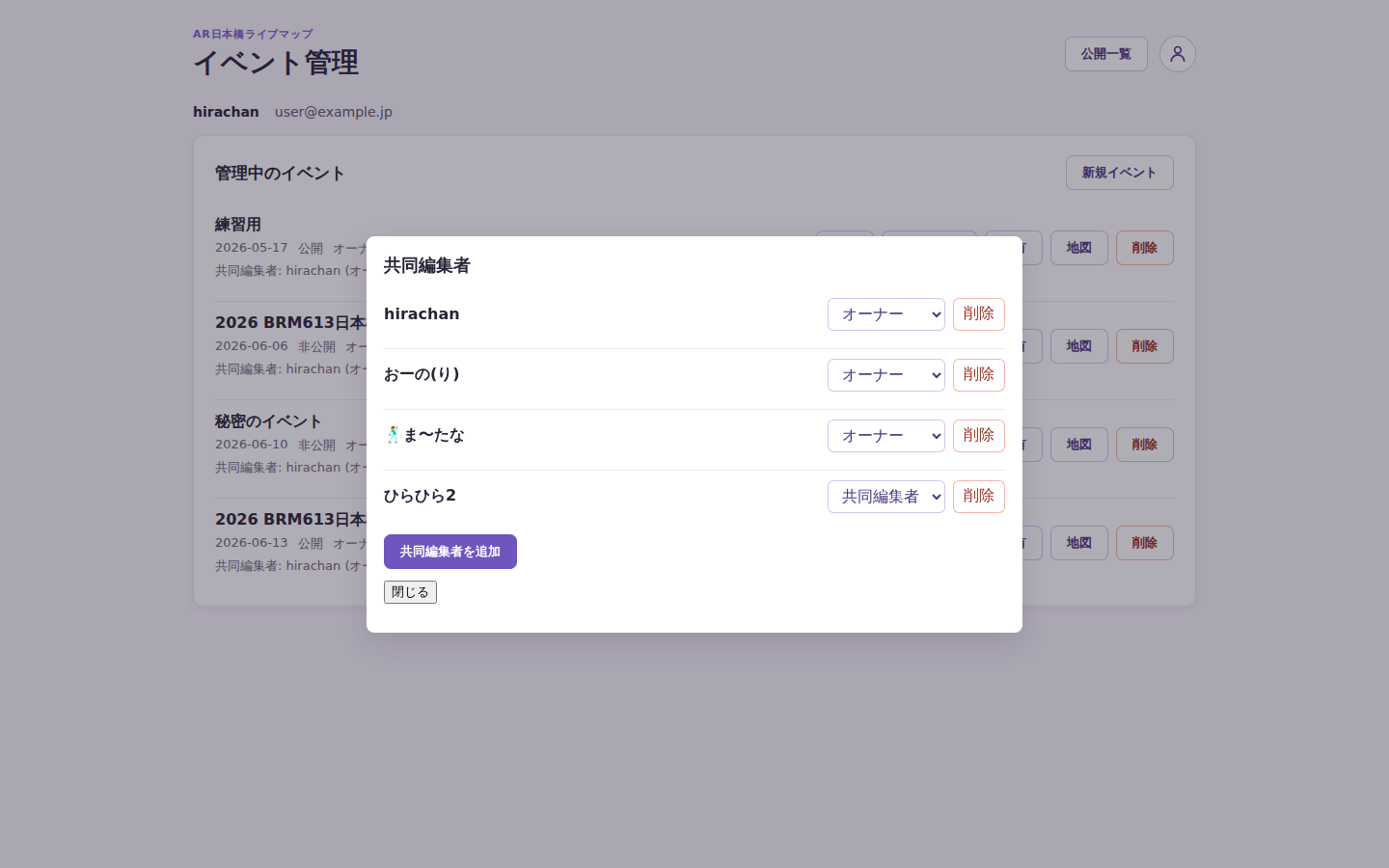Click 共同編集者を追加 button
Viewport: 1389px width, 868px height.
(449, 552)
